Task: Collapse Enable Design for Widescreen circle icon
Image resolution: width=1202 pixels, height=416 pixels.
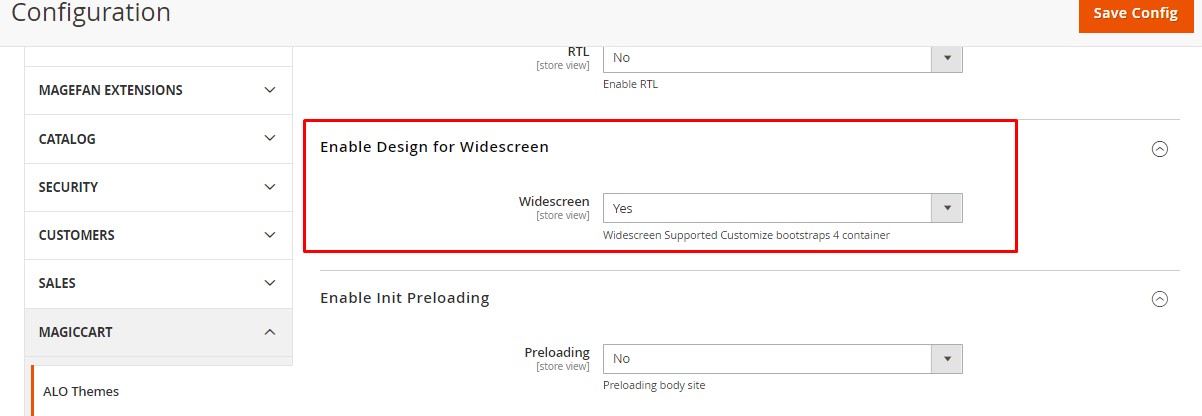Action: (1160, 149)
